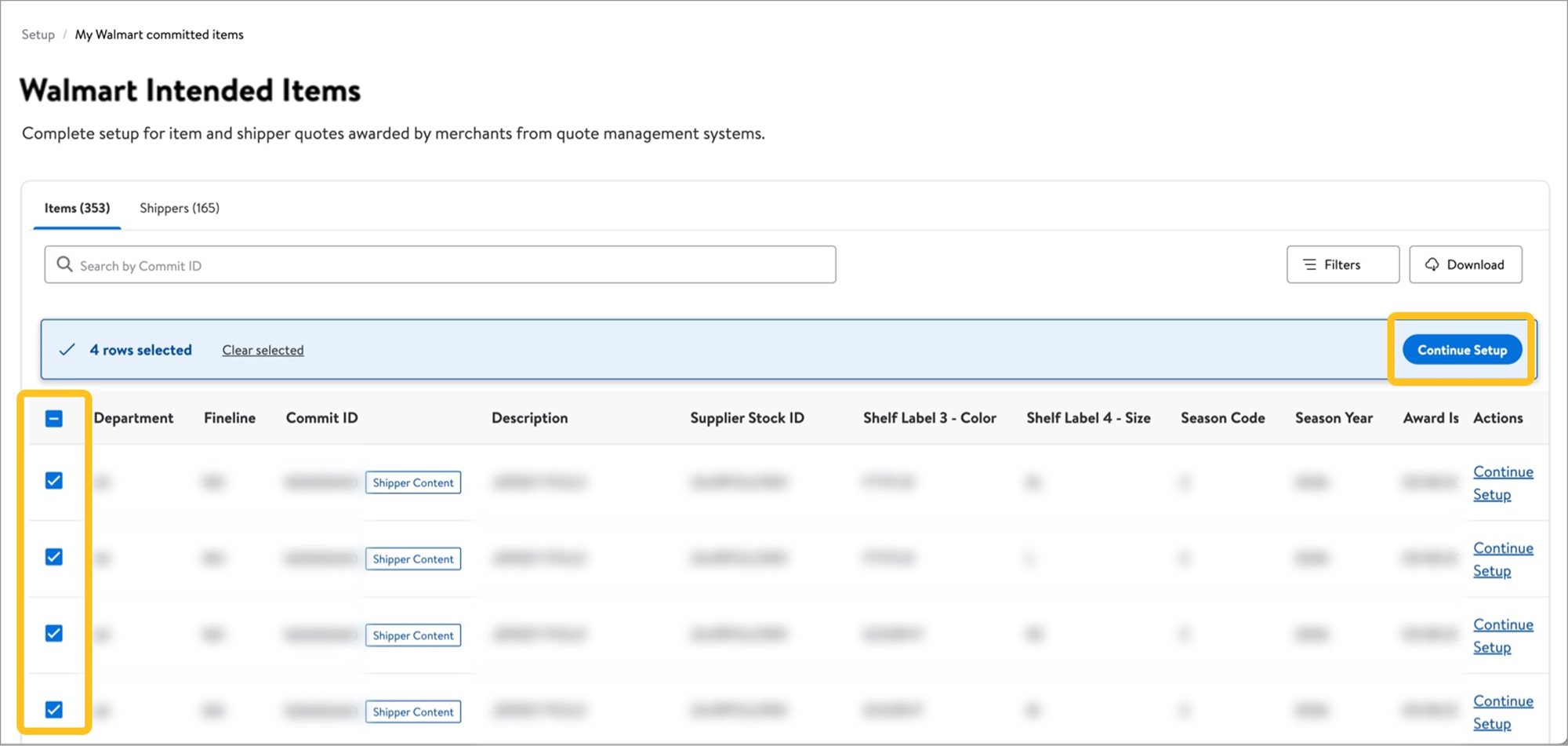The image size is (1568, 746).
Task: Open the fourth row Continue Setup link
Action: 1503,712
